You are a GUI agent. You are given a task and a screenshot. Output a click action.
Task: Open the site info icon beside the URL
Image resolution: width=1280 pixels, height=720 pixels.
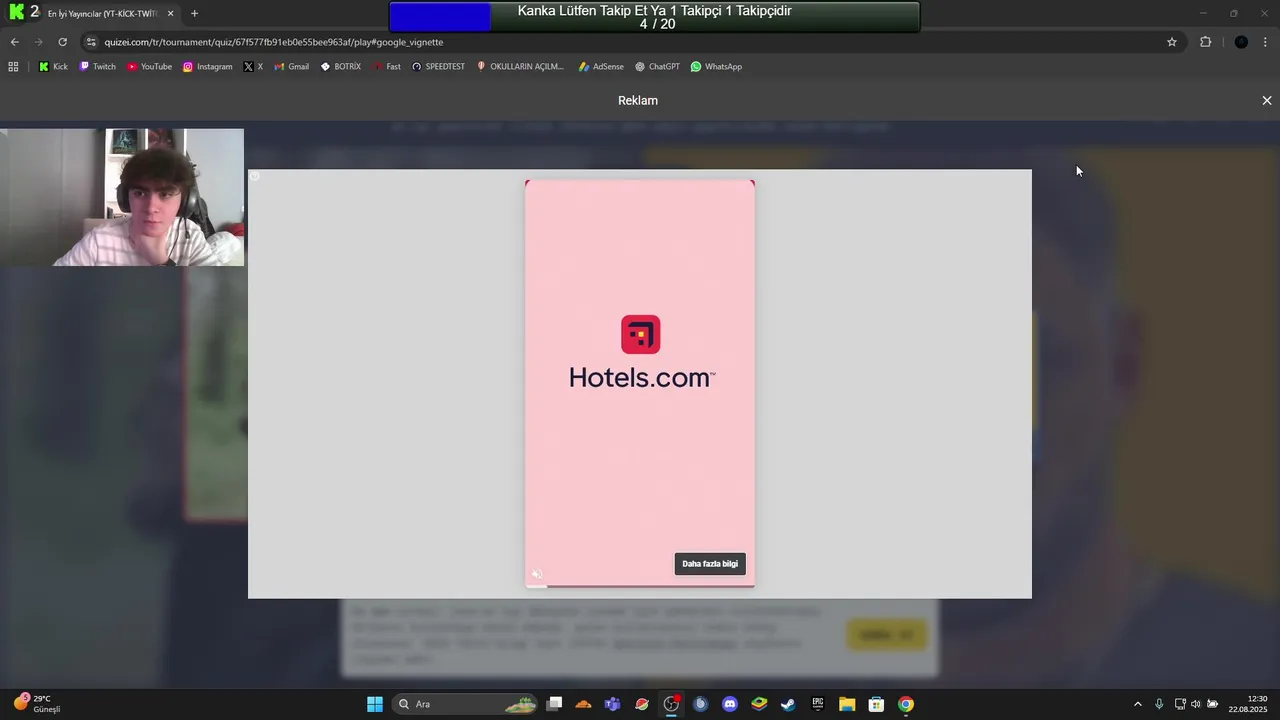[91, 42]
